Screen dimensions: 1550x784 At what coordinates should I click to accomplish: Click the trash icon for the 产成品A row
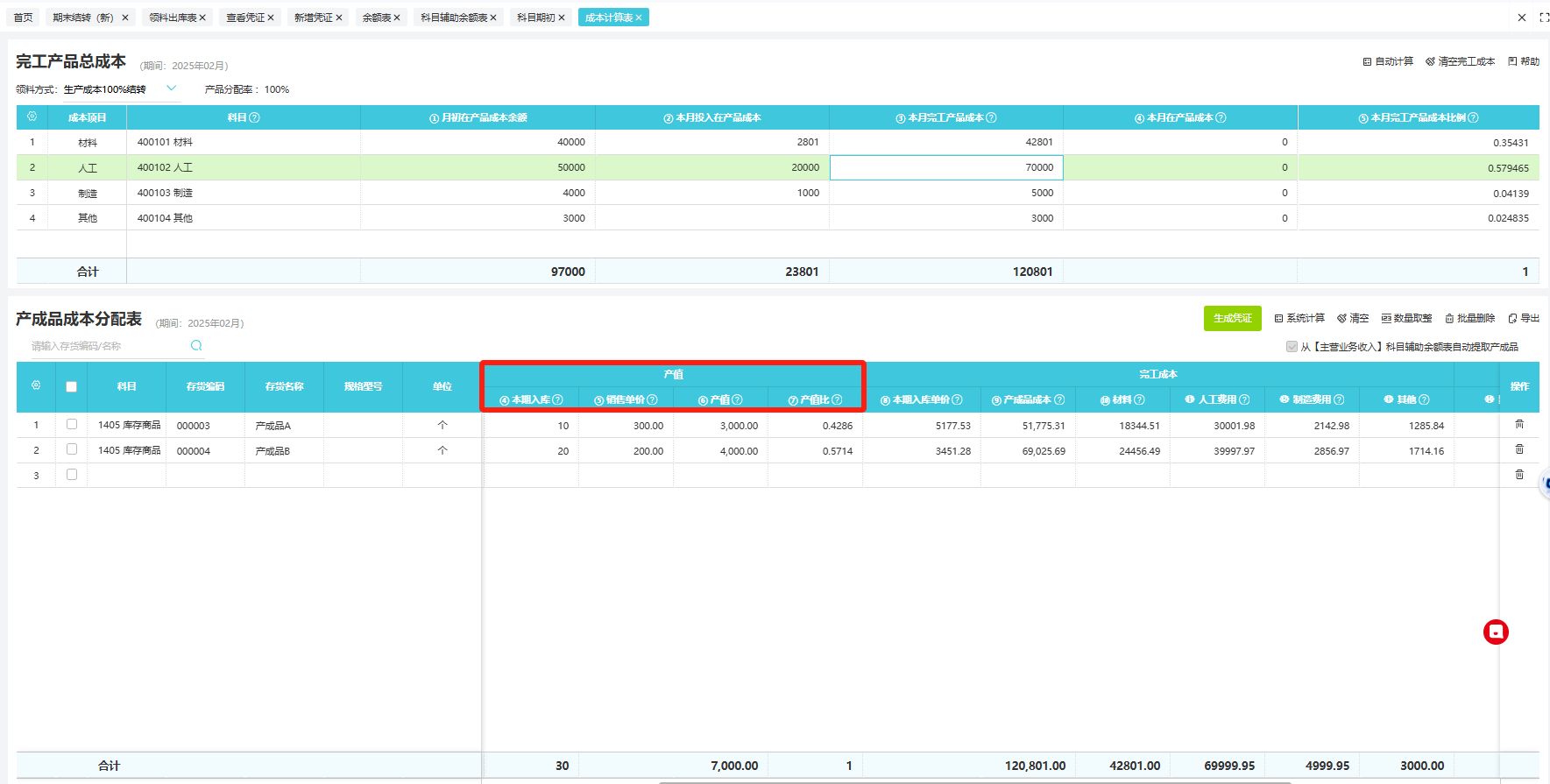(1519, 425)
